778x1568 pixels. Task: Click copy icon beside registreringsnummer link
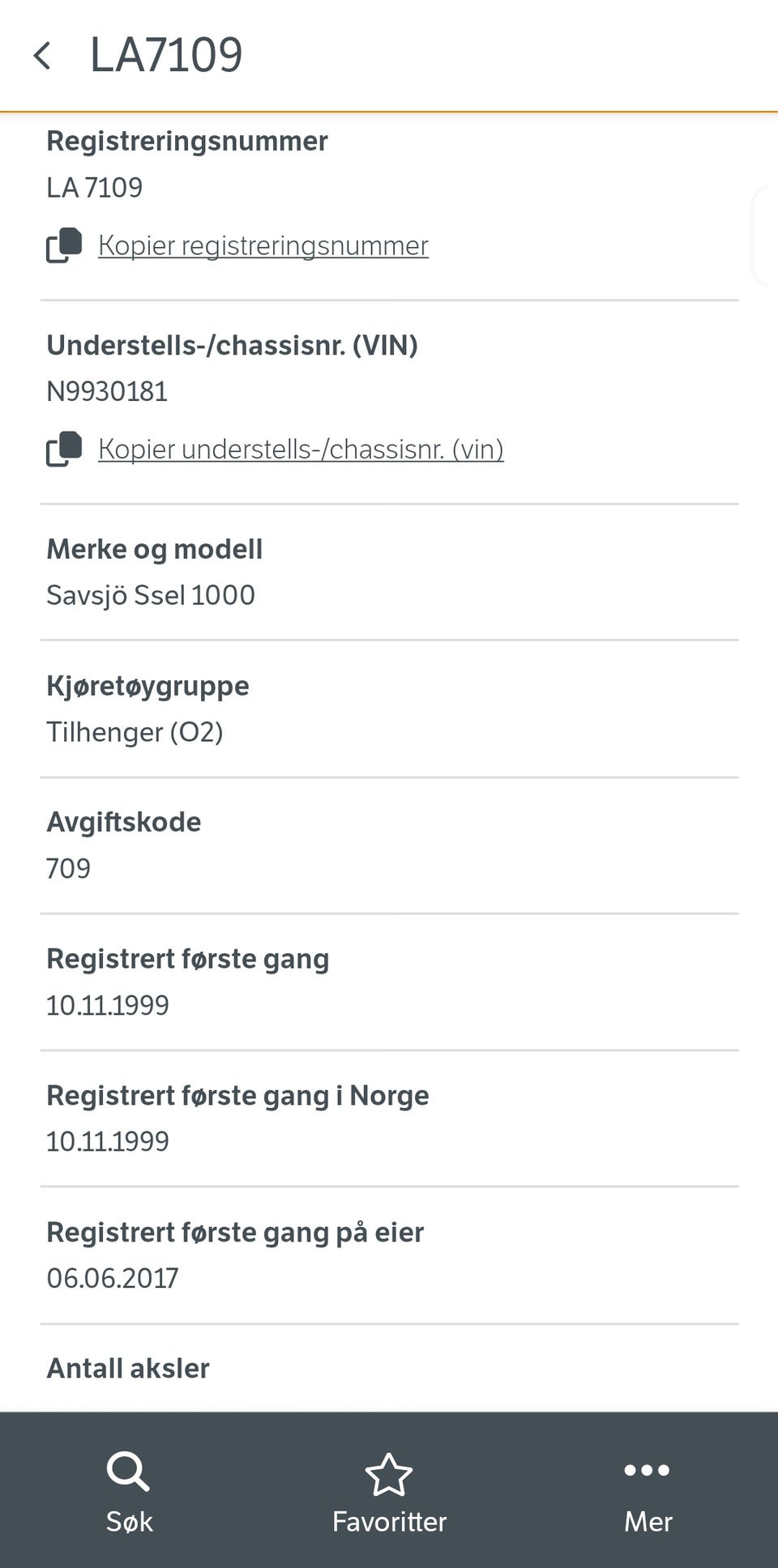pos(64,245)
